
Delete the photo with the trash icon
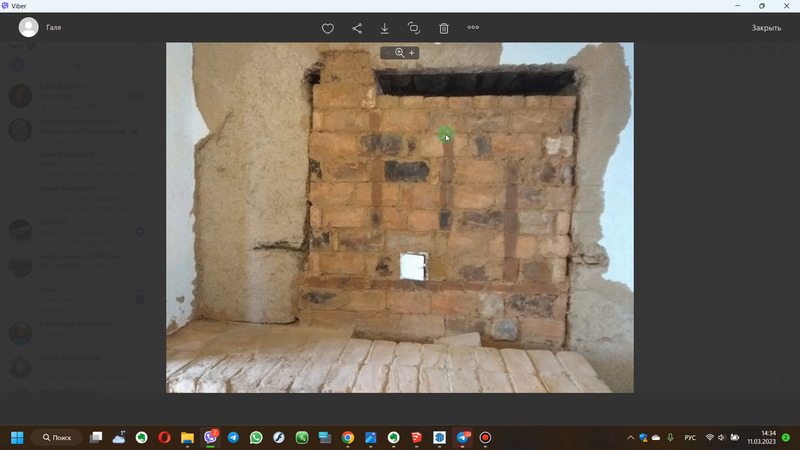click(x=444, y=28)
